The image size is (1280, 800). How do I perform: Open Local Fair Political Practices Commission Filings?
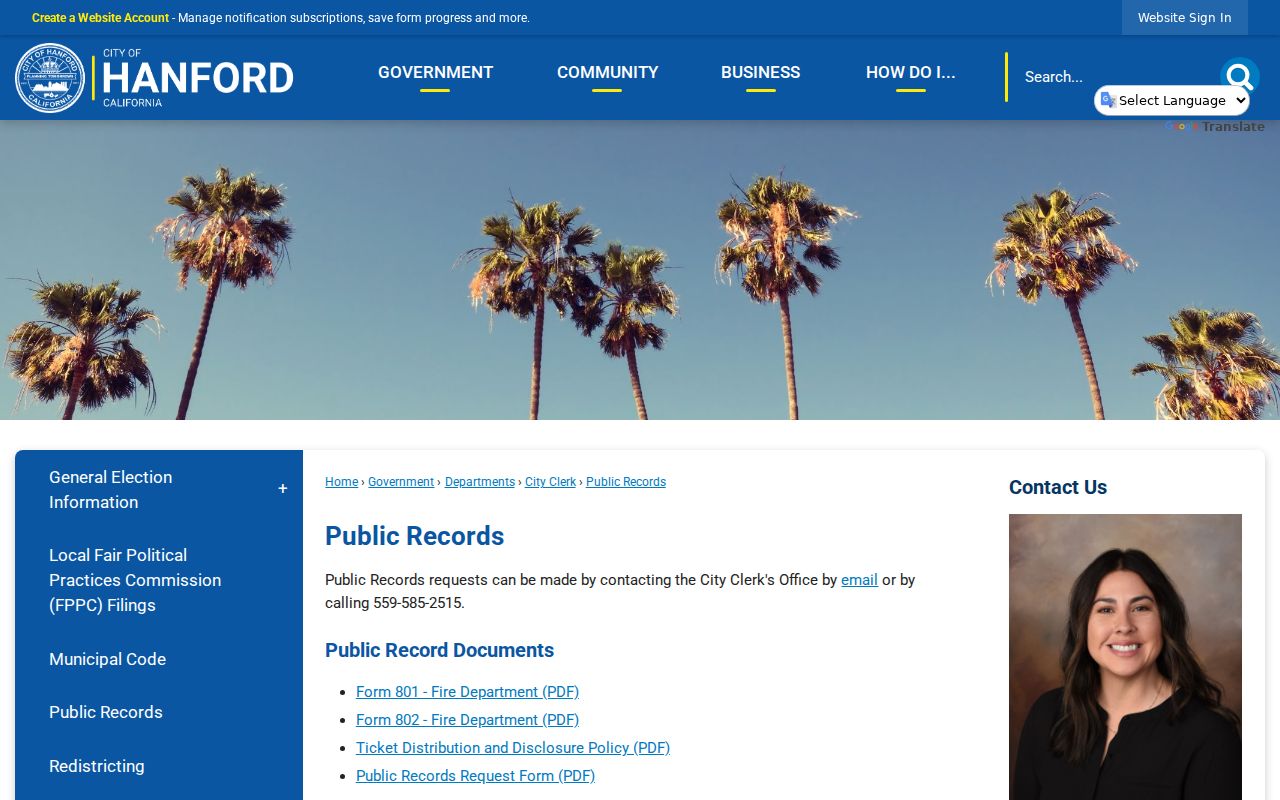135,580
